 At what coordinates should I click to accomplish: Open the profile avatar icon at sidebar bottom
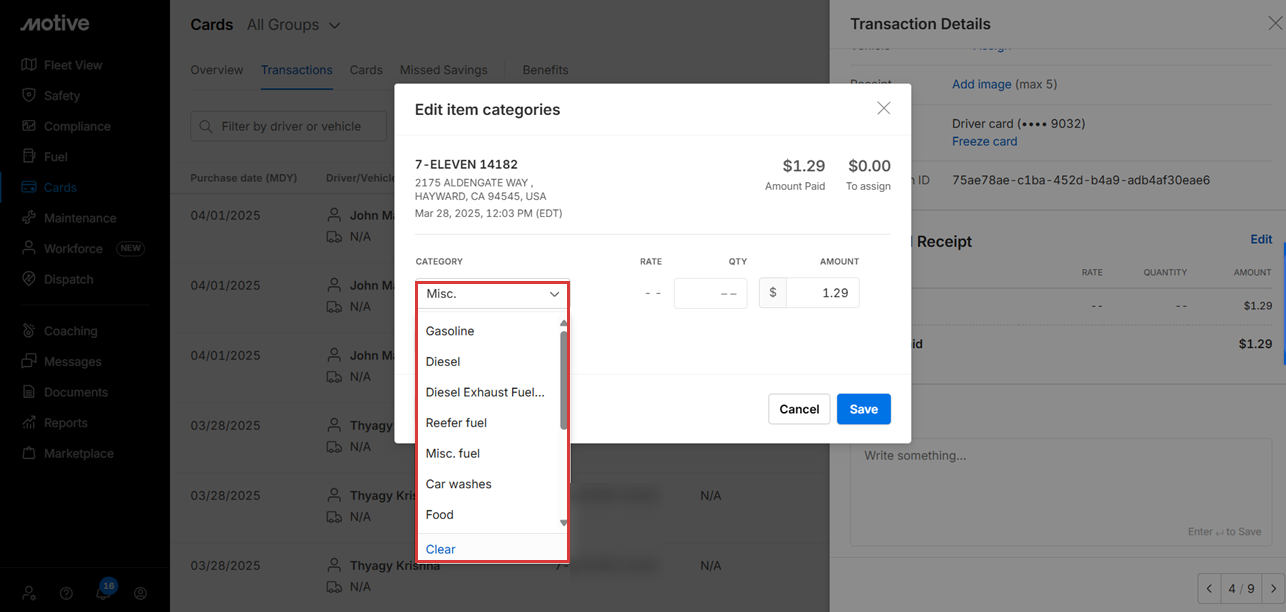140,593
